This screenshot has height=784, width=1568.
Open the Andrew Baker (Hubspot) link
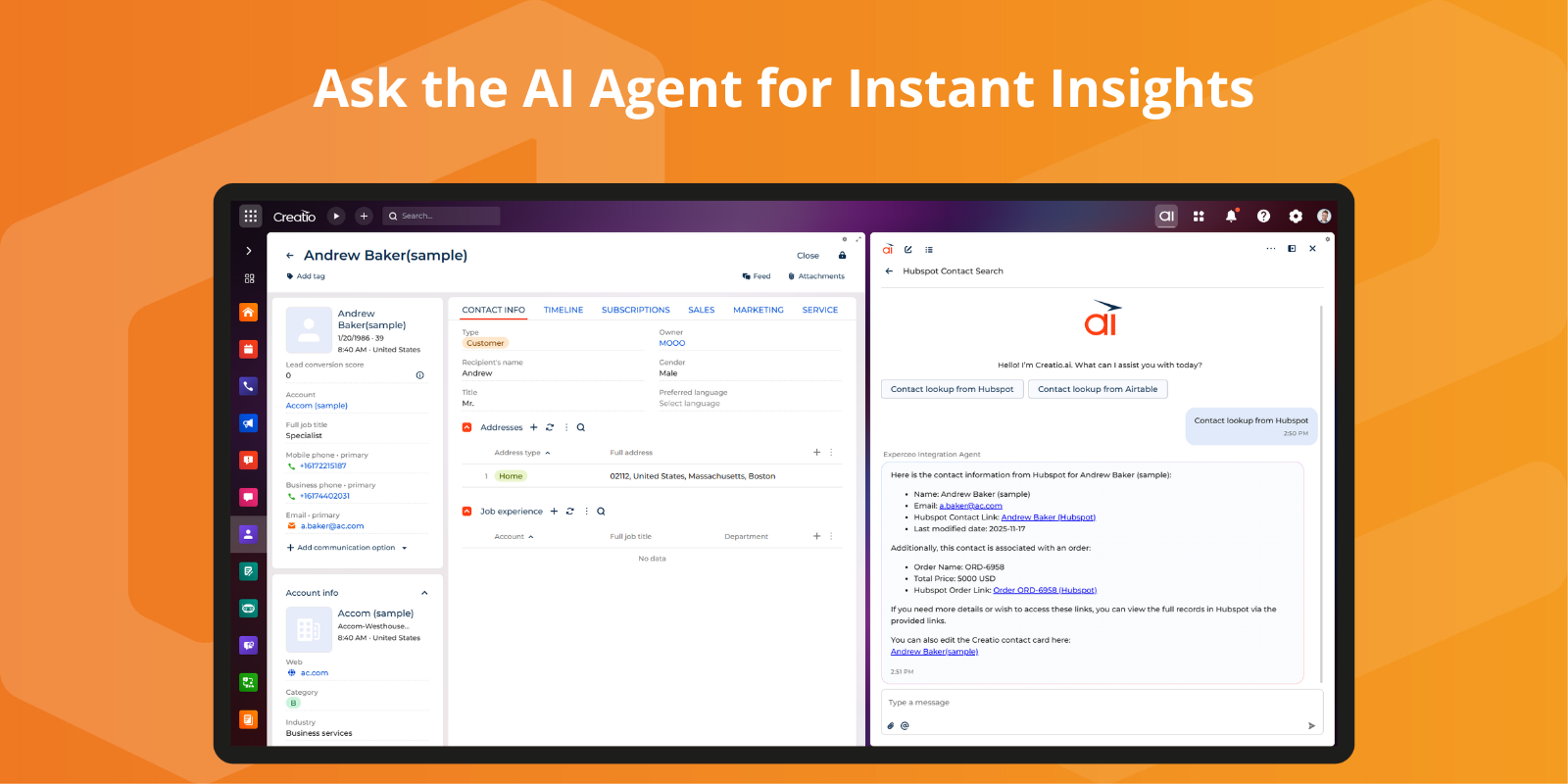tap(1048, 517)
